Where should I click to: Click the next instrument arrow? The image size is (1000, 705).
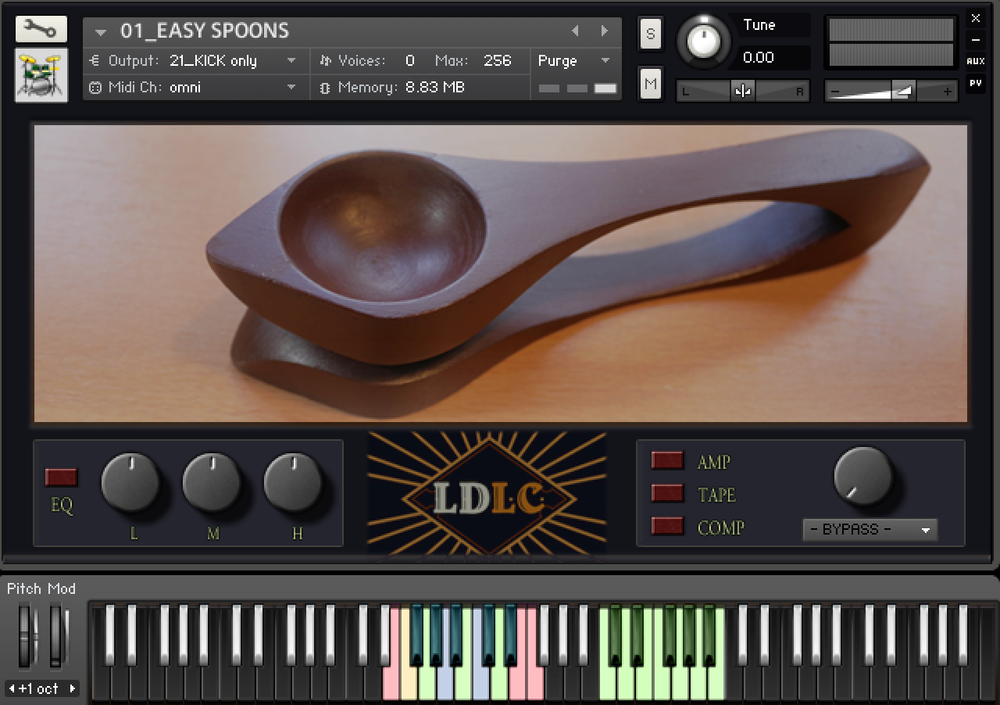604,31
